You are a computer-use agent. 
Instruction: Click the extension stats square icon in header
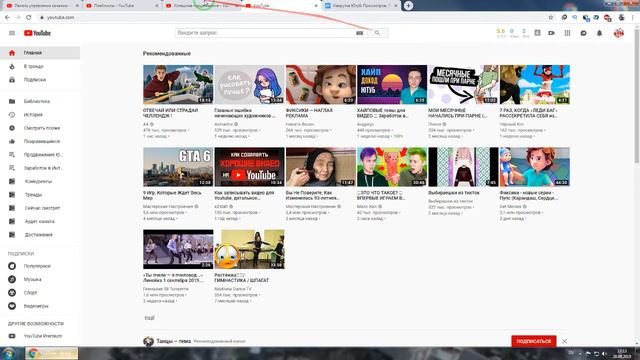(538, 33)
